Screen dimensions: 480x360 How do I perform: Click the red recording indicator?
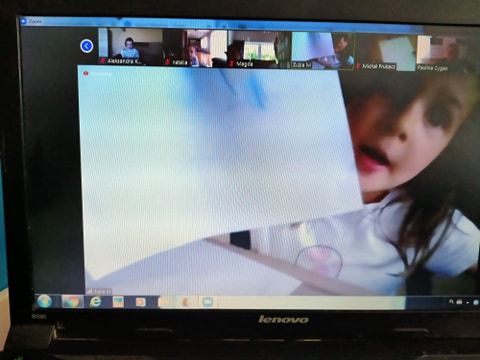(86, 73)
